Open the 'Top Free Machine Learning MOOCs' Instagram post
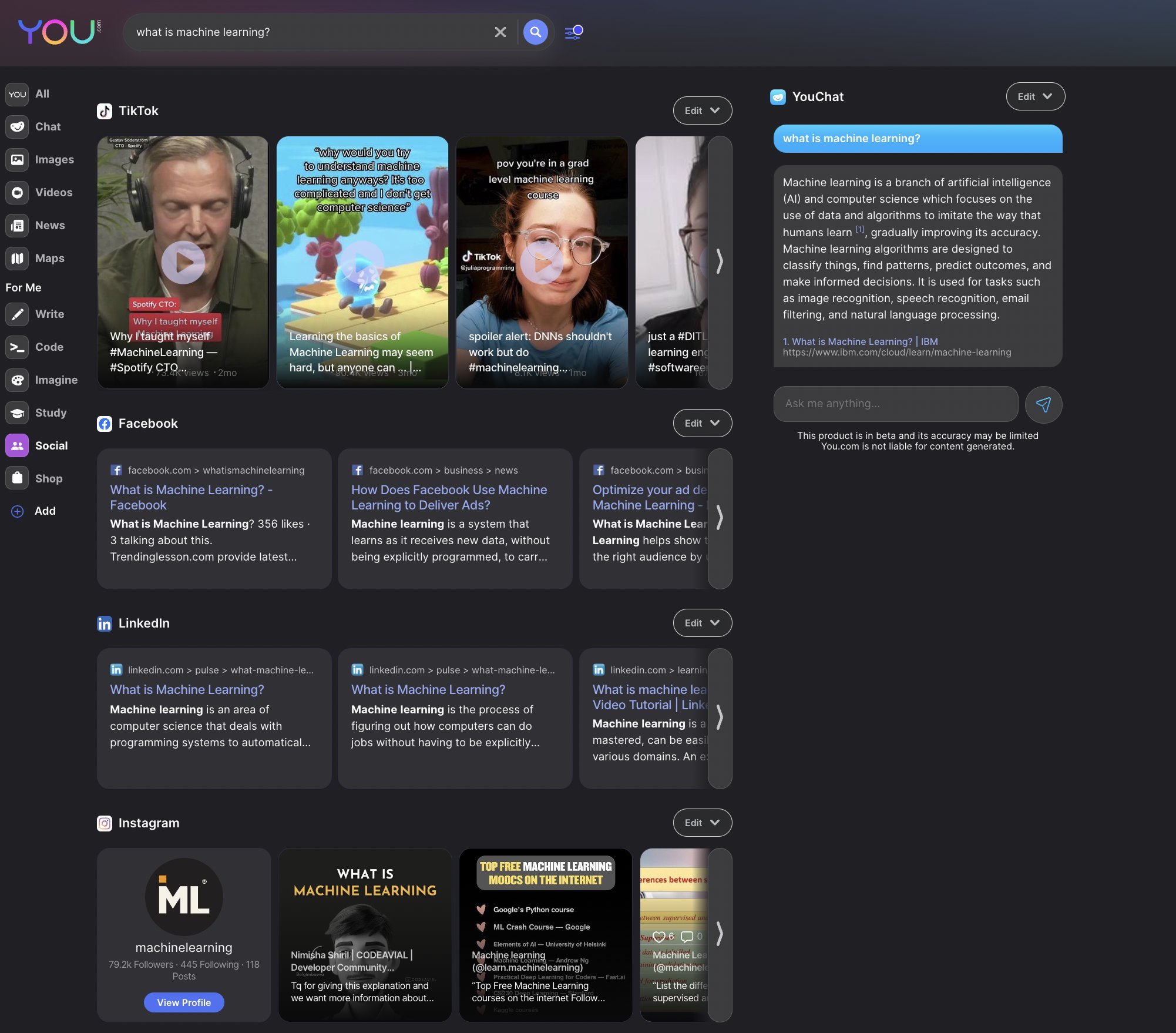 point(546,934)
